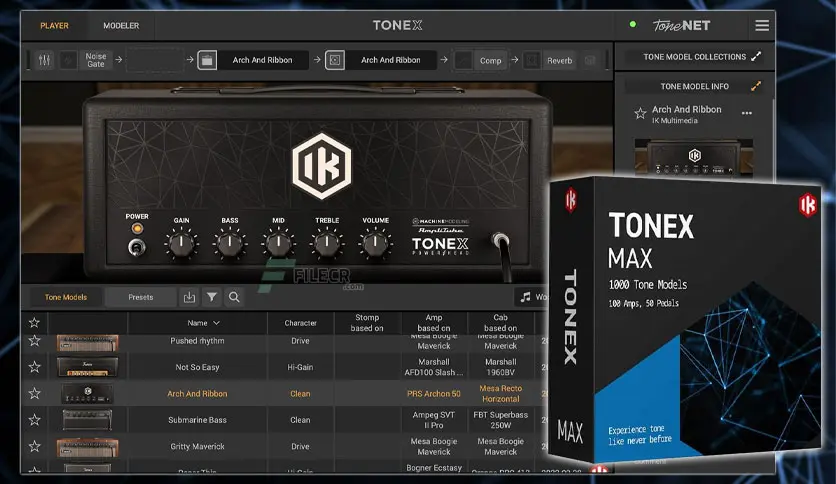Switch to the Modeler tab
Viewport: 836px width, 484px height.
click(121, 25)
